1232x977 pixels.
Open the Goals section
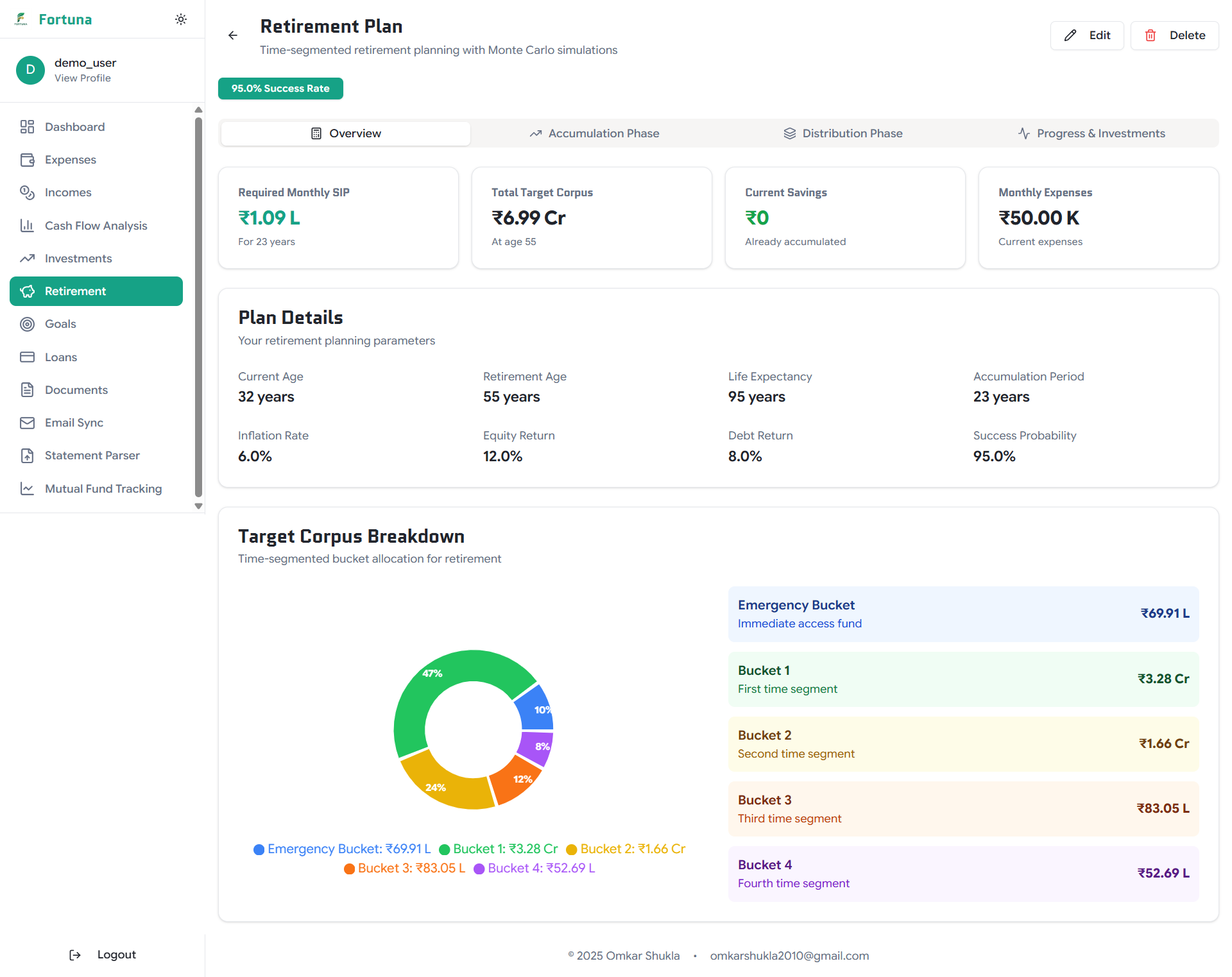61,324
